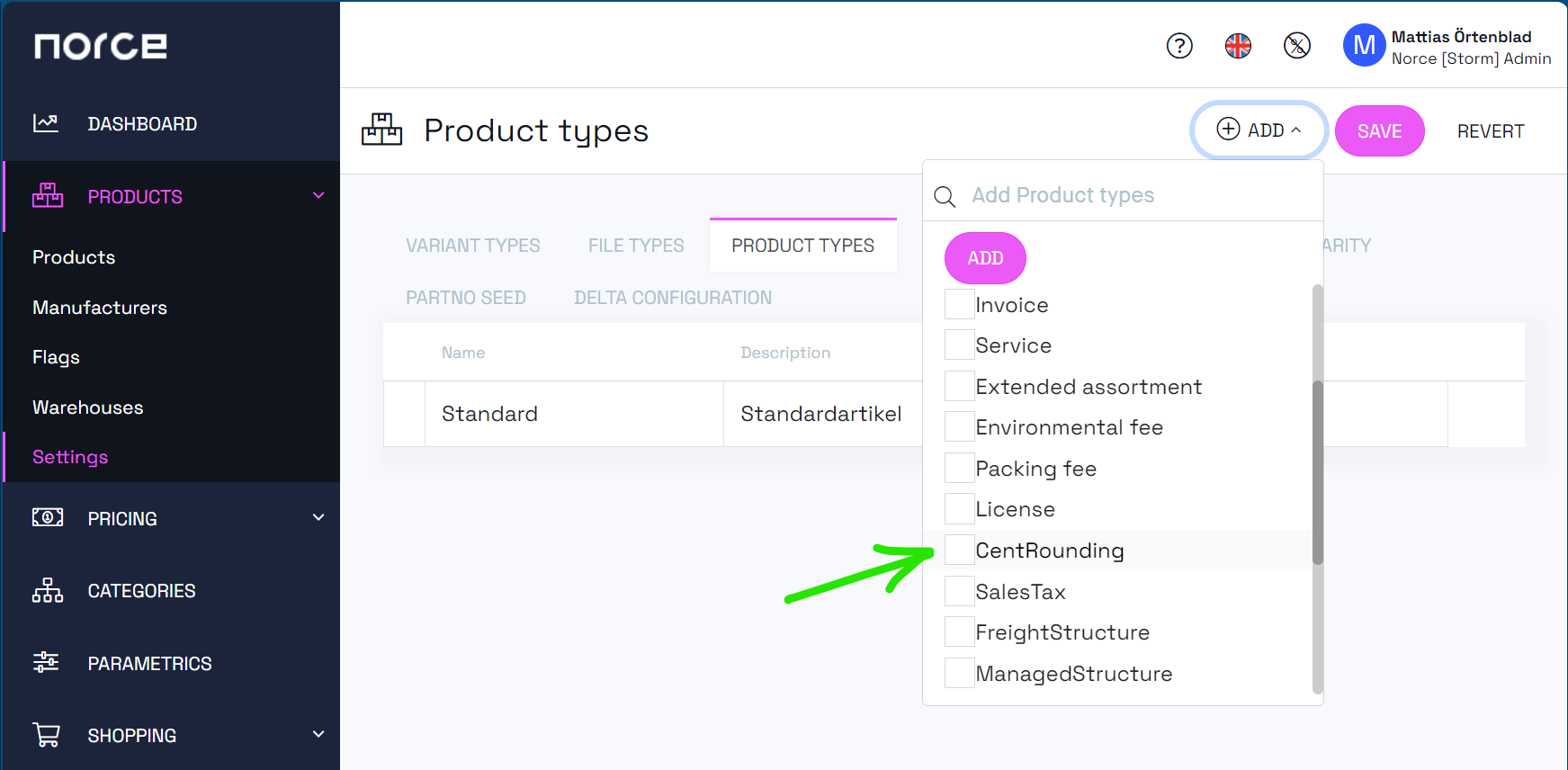This screenshot has width=1568, height=770.
Task: Click the Parametrics sliders icon
Action: (x=46, y=663)
